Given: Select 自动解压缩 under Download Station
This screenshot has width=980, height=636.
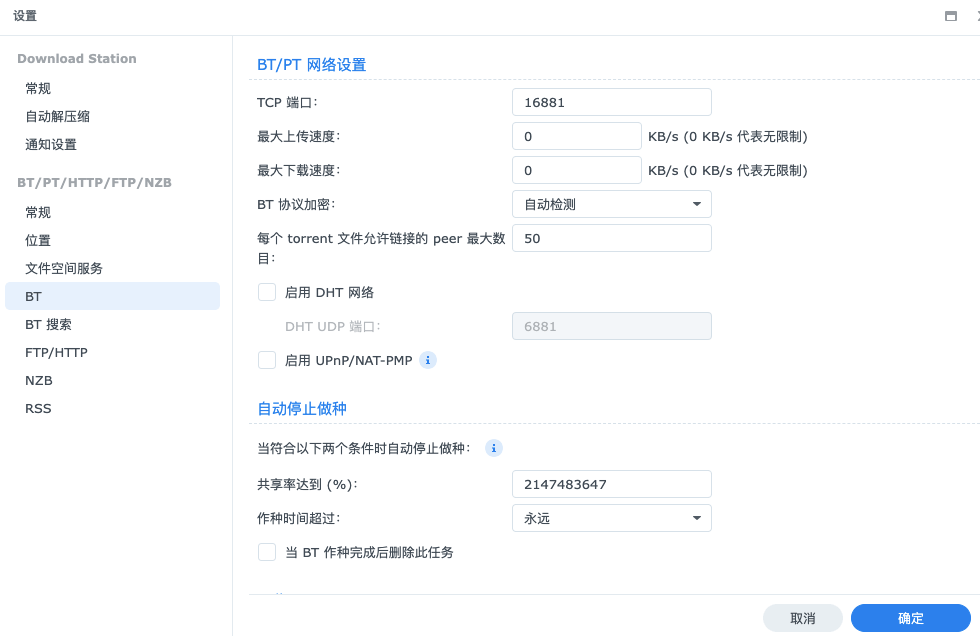Looking at the screenshot, I should click(57, 116).
